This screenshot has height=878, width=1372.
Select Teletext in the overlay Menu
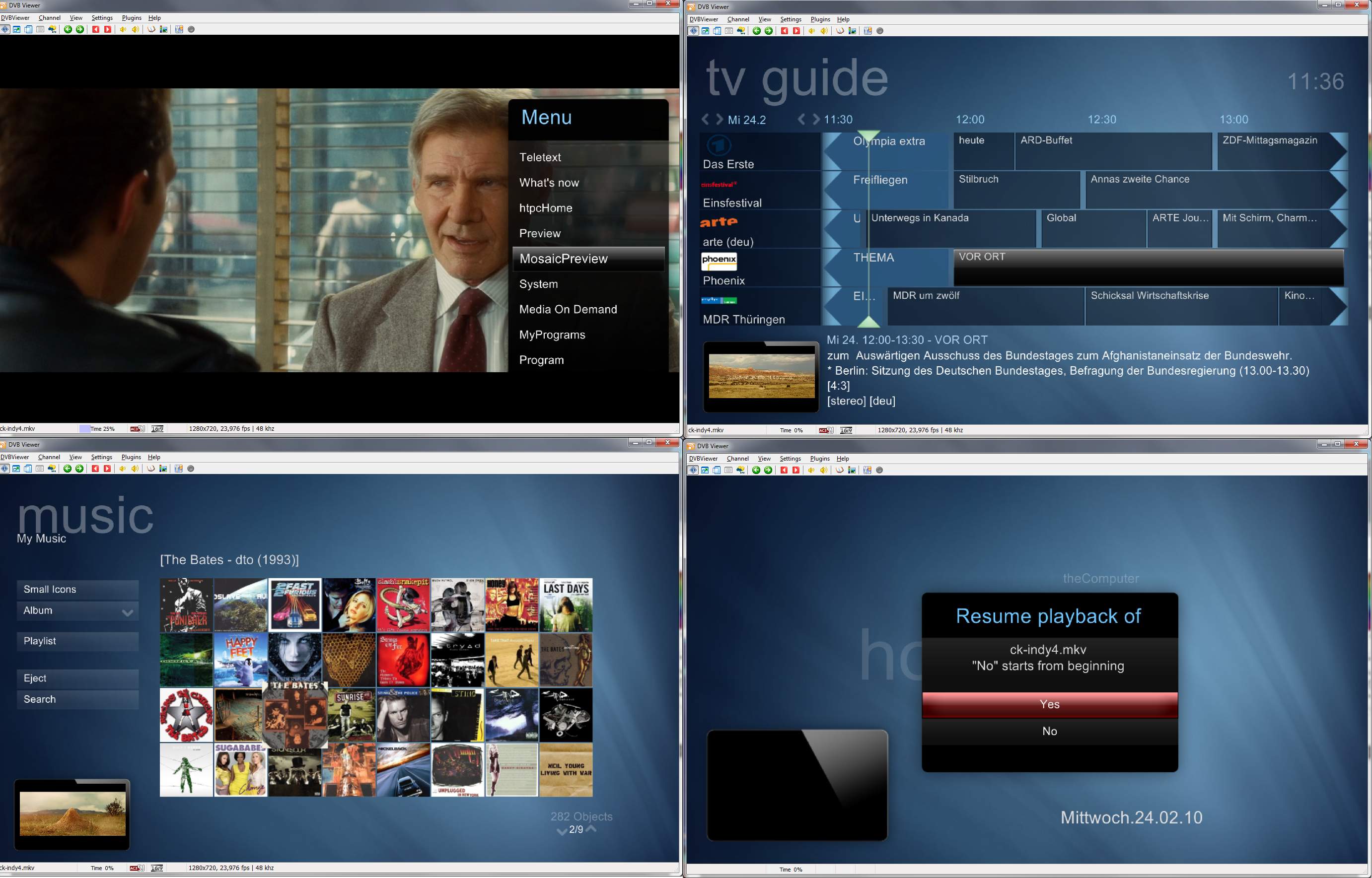click(x=588, y=157)
